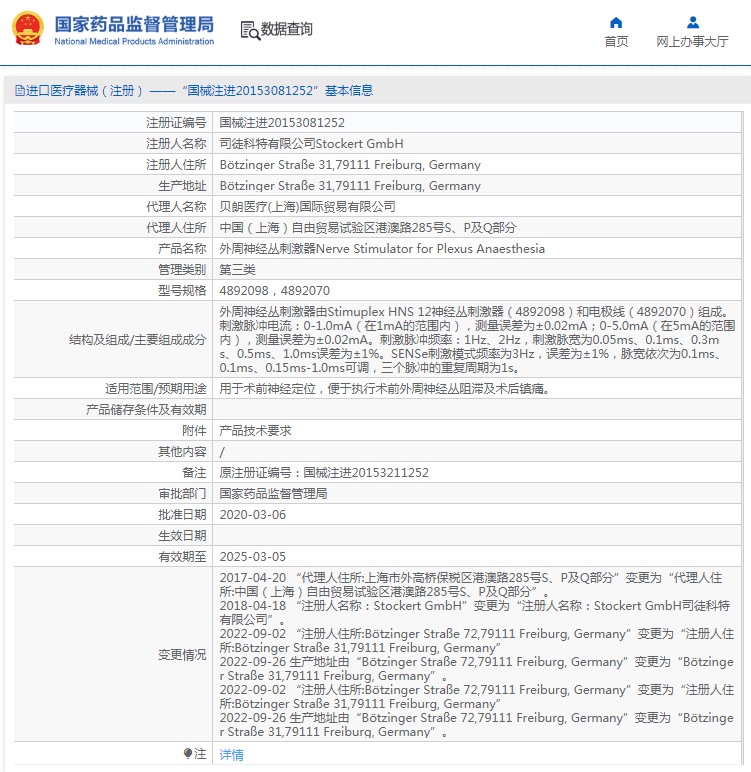Click the 批准日期 row label
The width and height of the screenshot is (751, 772).
[x=182, y=515]
